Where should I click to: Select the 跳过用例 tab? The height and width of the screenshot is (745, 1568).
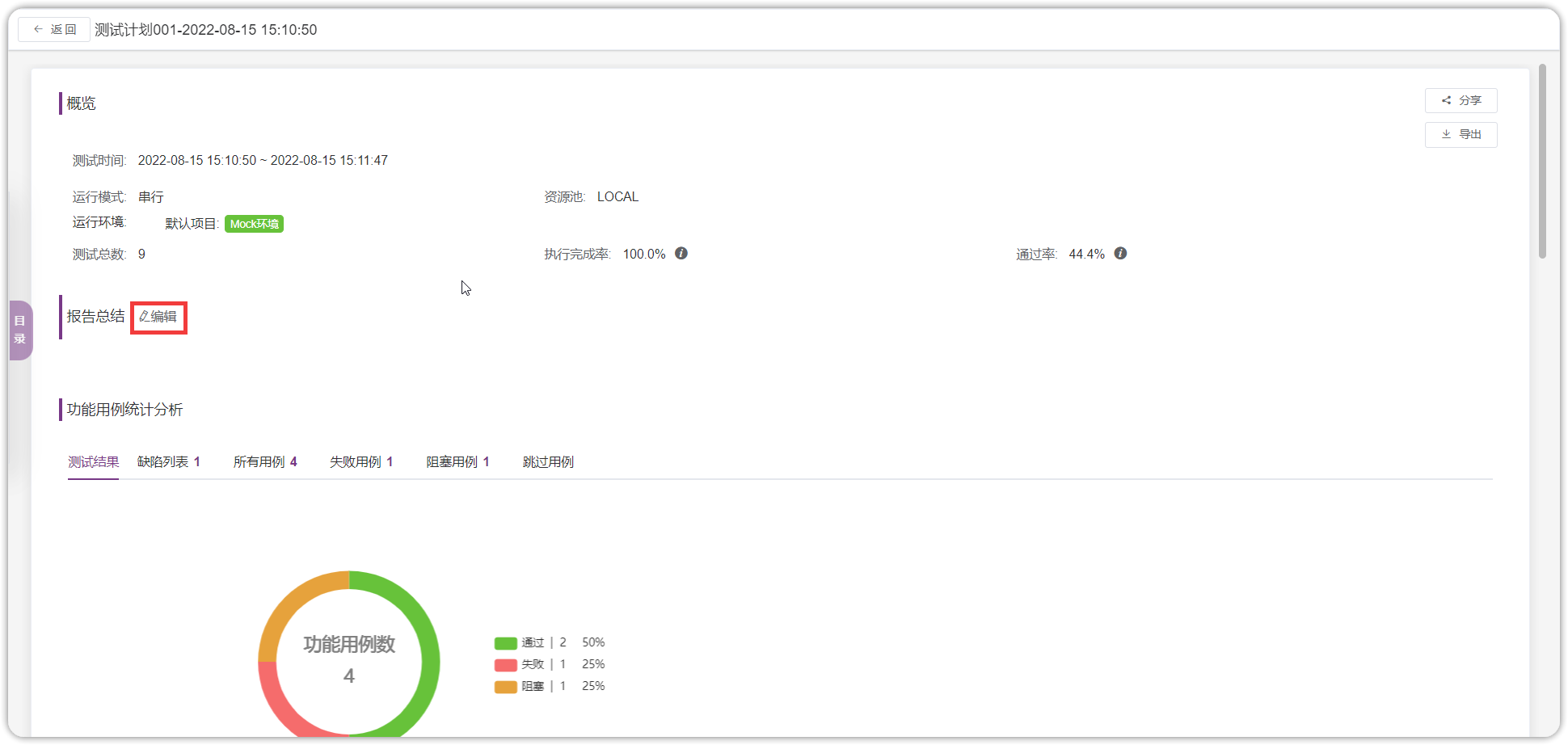point(548,462)
